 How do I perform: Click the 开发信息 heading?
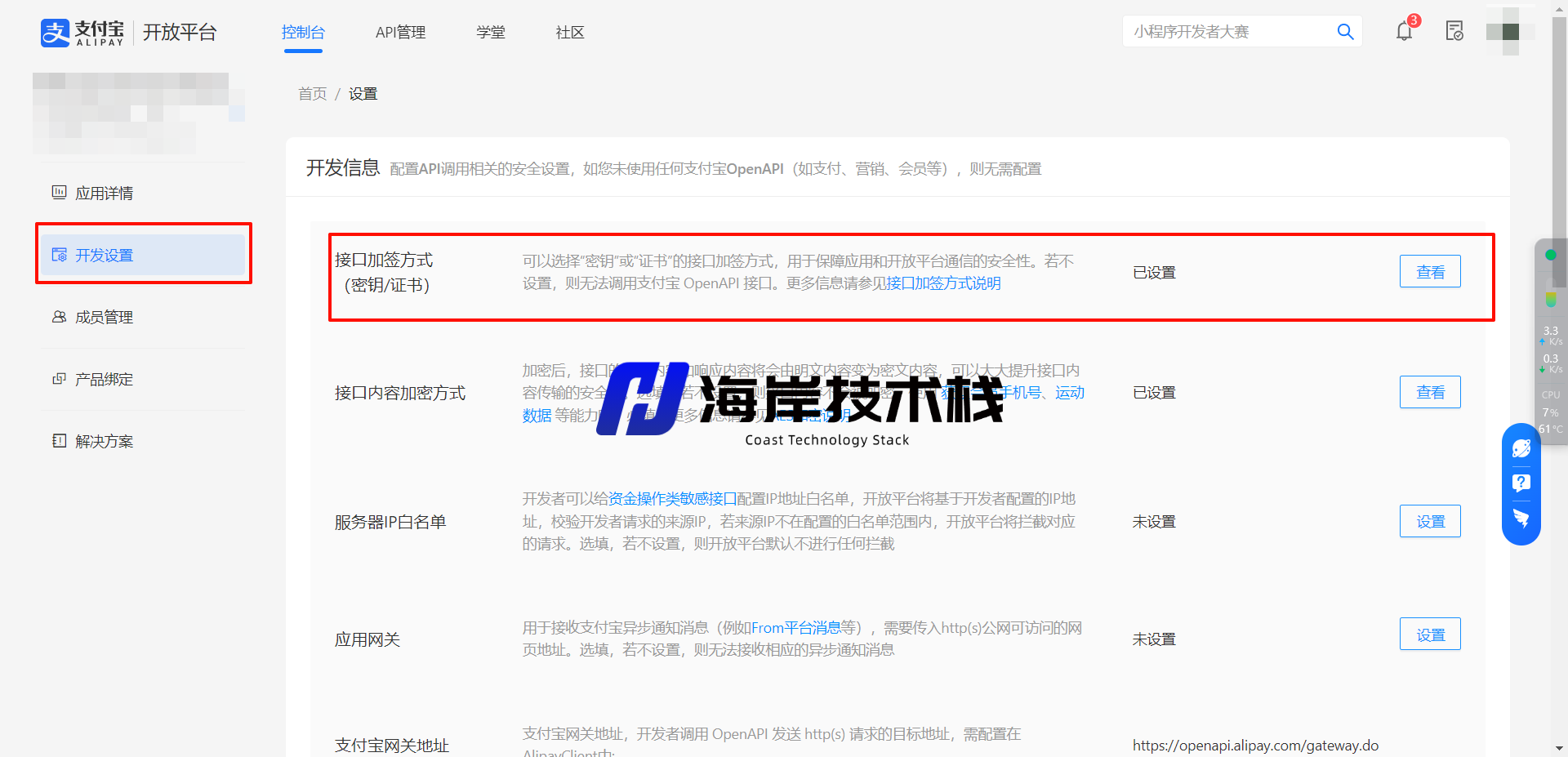pyautogui.click(x=343, y=167)
